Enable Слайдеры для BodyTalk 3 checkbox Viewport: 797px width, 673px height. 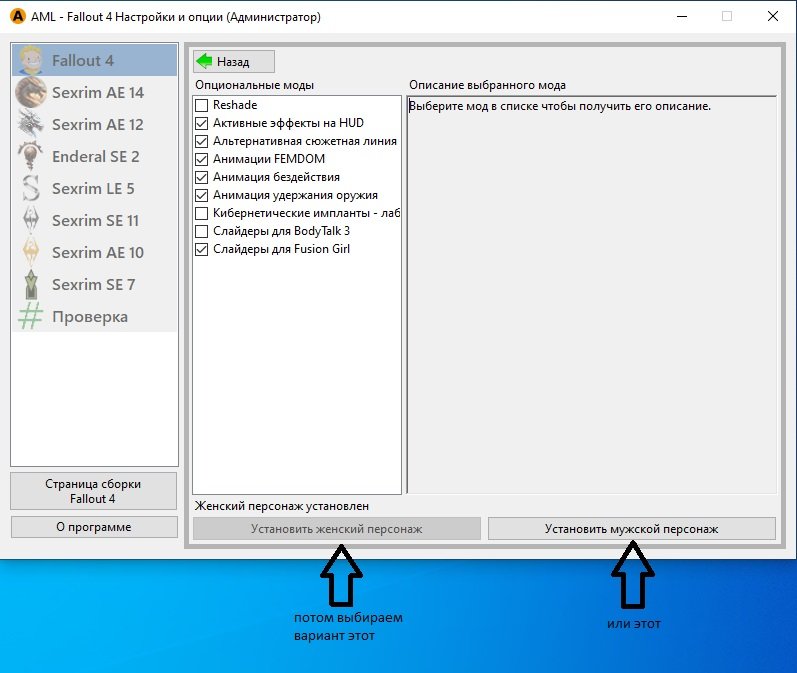coord(202,231)
